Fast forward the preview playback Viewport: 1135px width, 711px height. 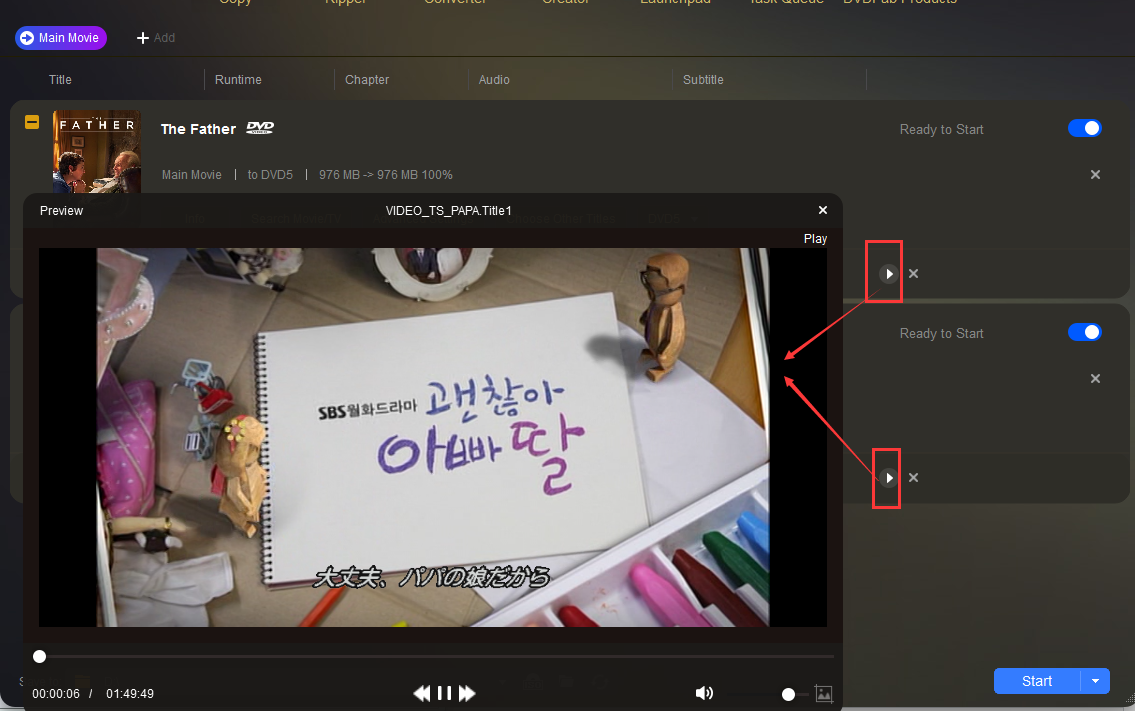pyautogui.click(x=467, y=694)
